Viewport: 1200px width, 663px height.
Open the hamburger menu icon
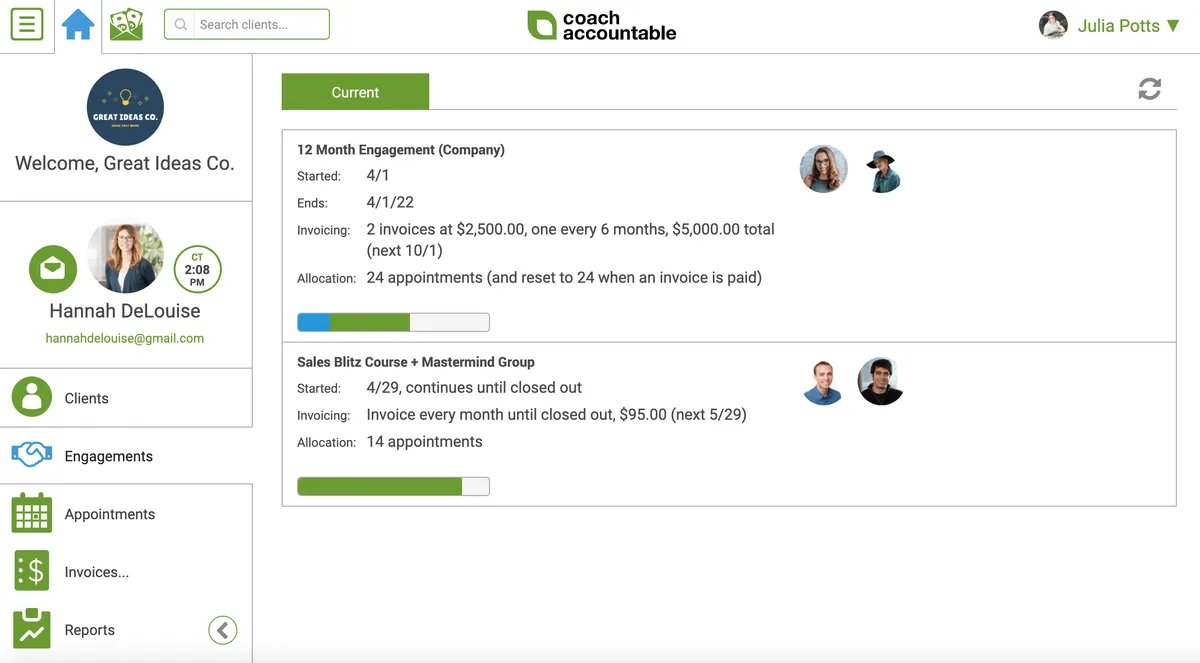(27, 24)
